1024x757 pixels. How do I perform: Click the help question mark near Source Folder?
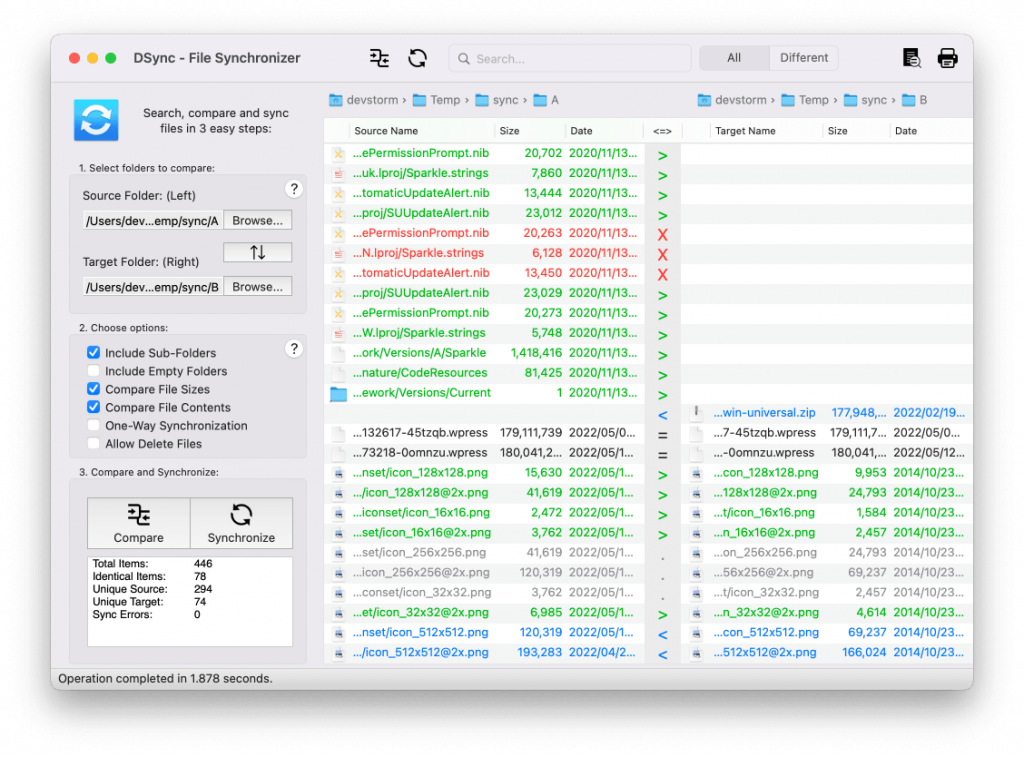pyautogui.click(x=294, y=188)
